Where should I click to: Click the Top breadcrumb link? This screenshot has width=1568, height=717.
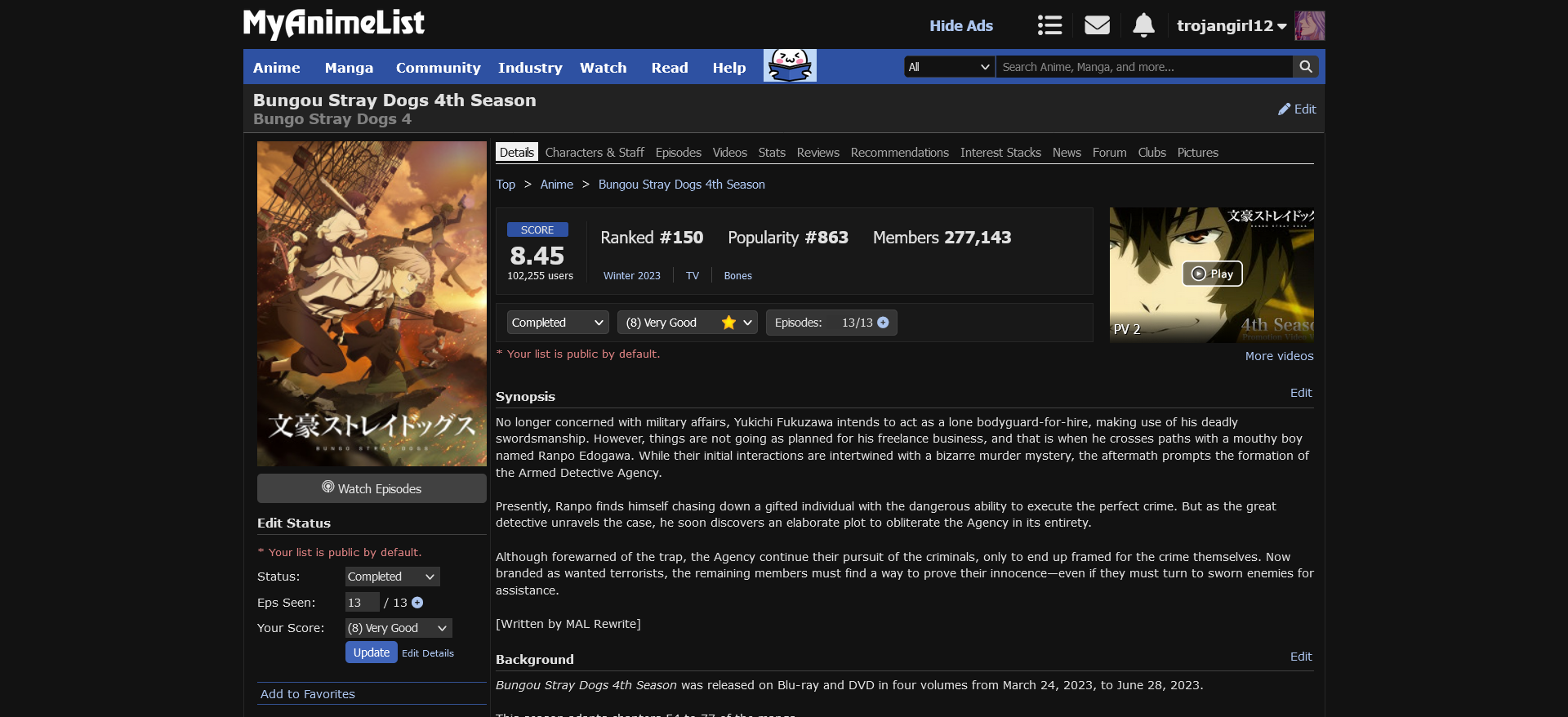pyautogui.click(x=506, y=185)
